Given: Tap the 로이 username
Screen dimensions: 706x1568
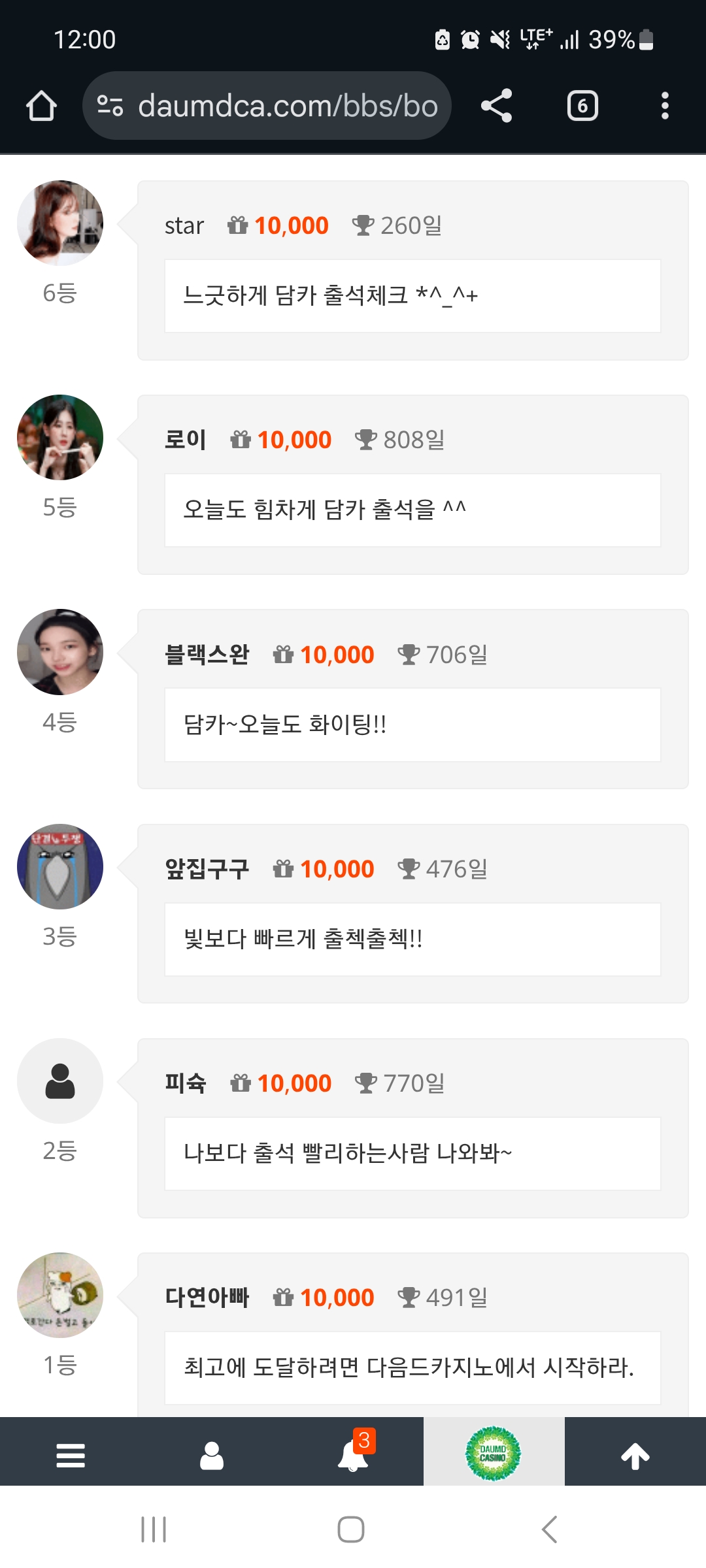Looking at the screenshot, I should click(x=185, y=440).
